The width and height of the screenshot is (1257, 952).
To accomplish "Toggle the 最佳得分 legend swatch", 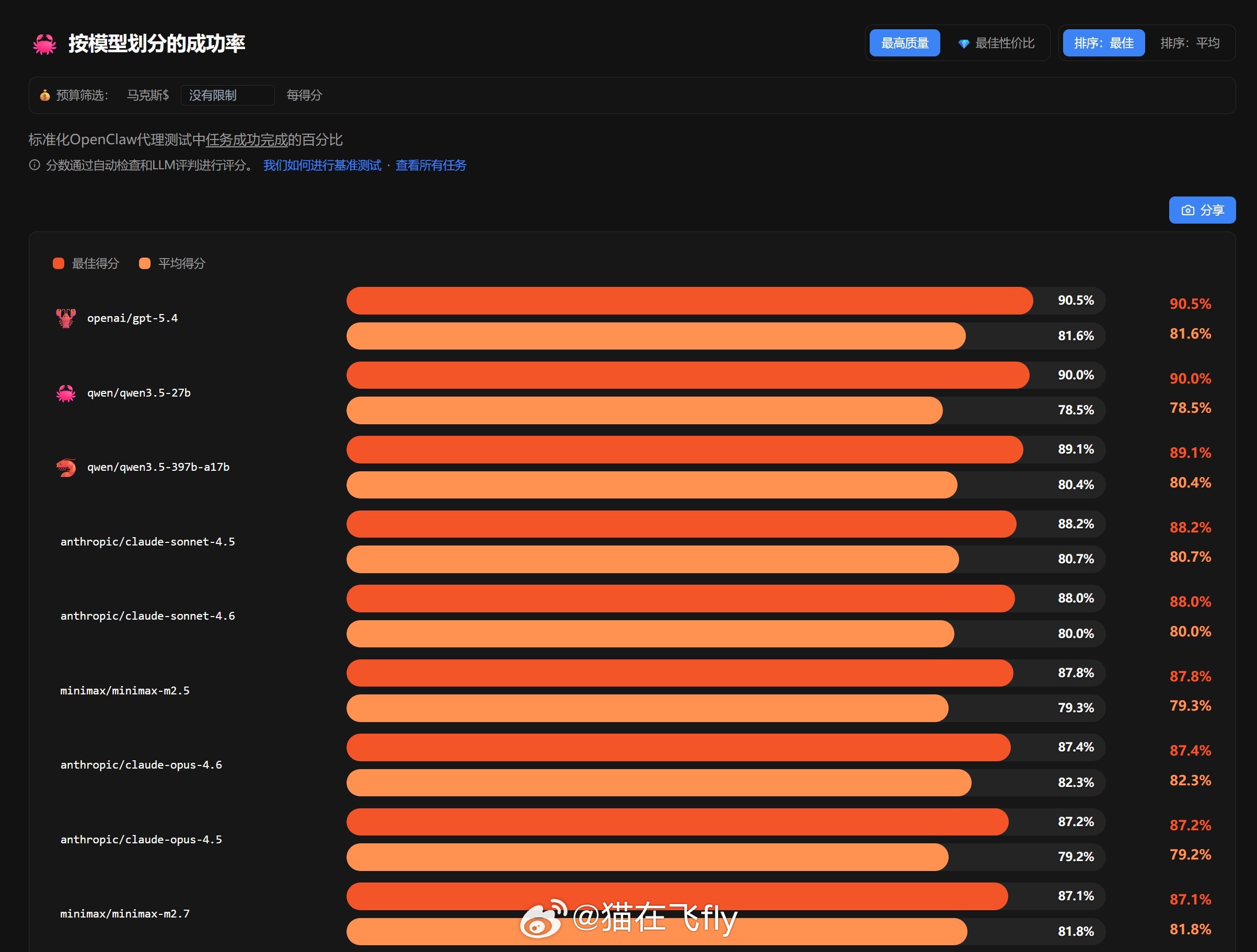I will [x=59, y=263].
